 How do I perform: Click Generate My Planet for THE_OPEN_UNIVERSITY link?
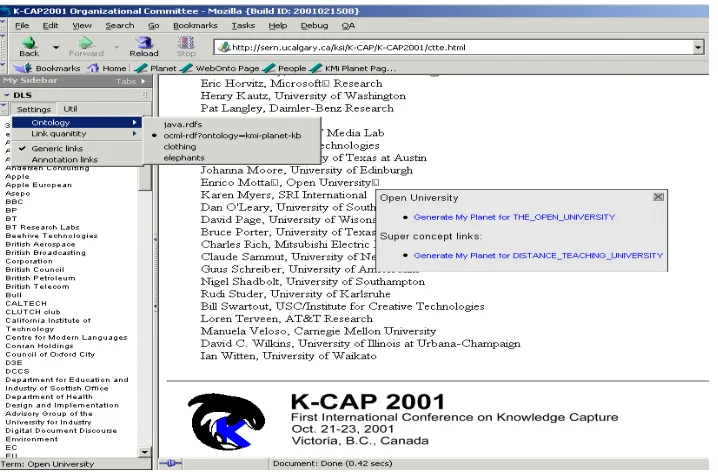(x=514, y=217)
